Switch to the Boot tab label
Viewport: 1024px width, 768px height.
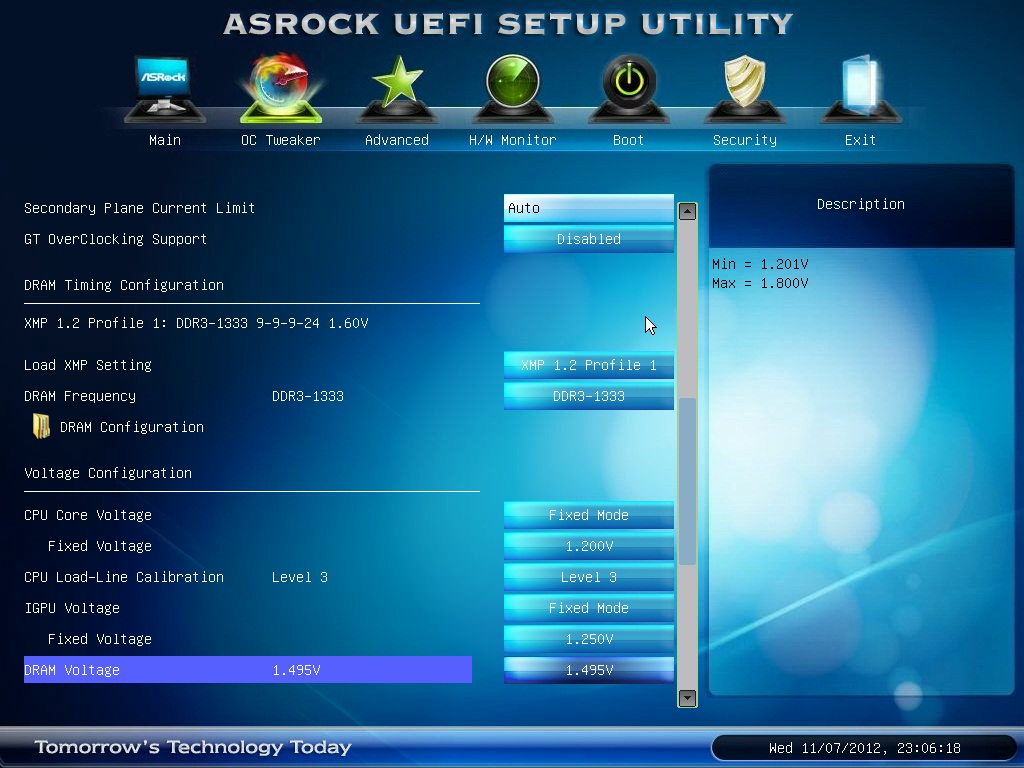point(629,140)
